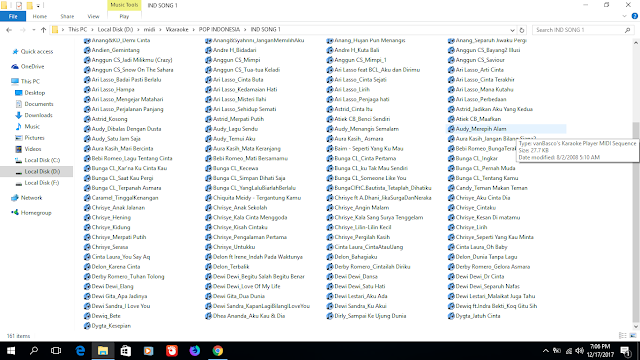Click the Andien_Gemintang MIDI file icon
The height and width of the screenshot is (360, 640).
click(87, 50)
